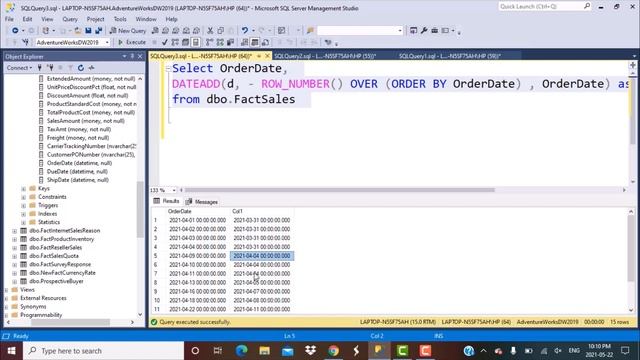Expand the dbo.FactInternetSalesReason table

pos(15,231)
